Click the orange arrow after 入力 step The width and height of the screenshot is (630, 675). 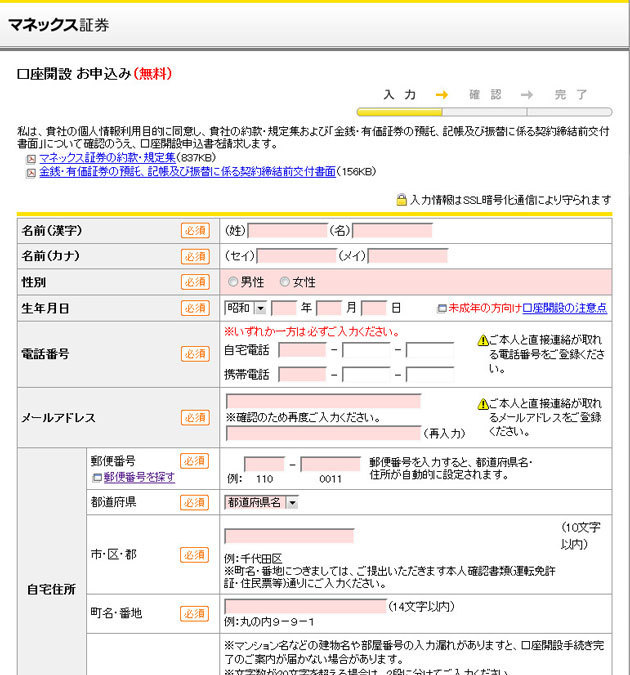[442, 95]
